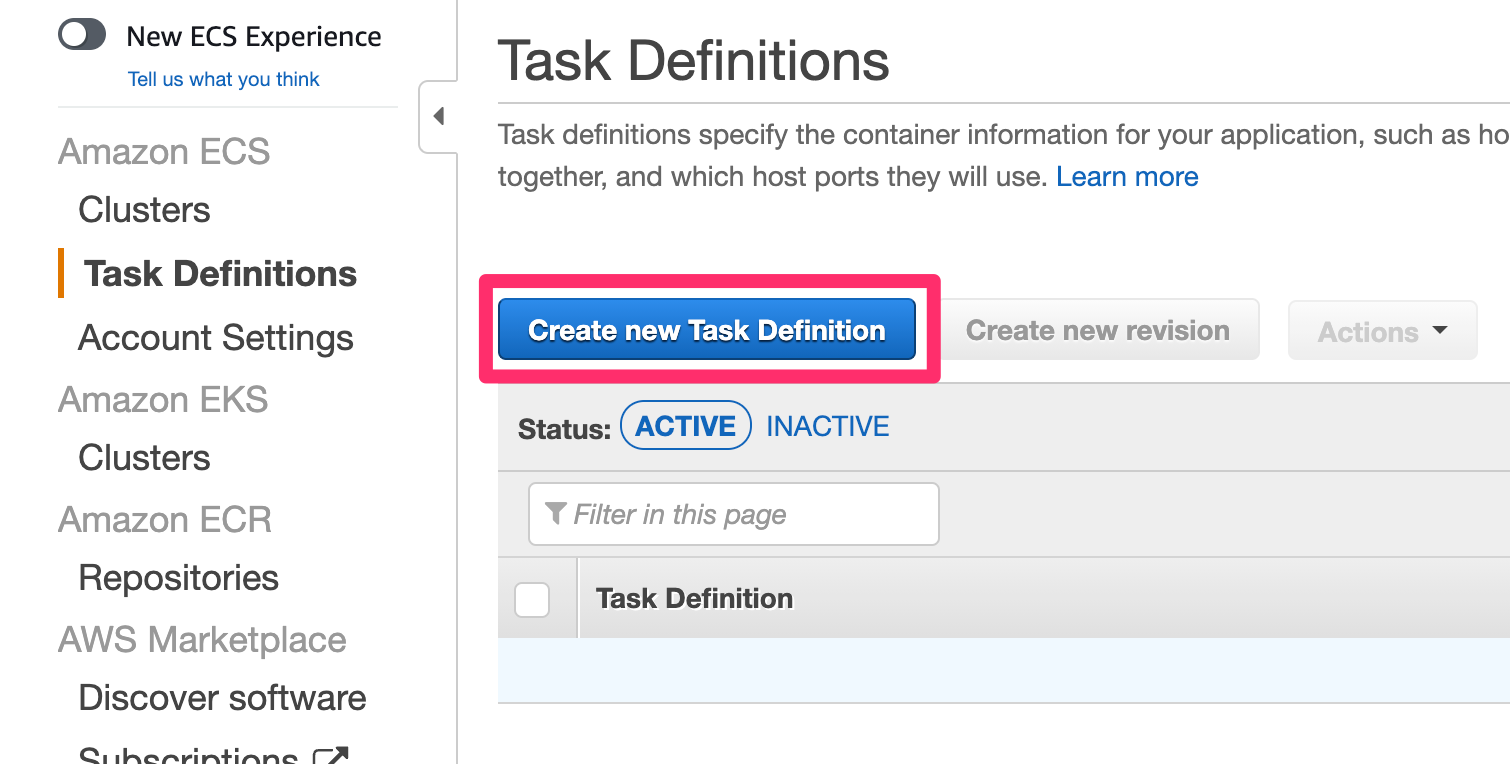The width and height of the screenshot is (1510, 764).
Task: Toggle the New ECS Experience switch
Action: (81, 34)
